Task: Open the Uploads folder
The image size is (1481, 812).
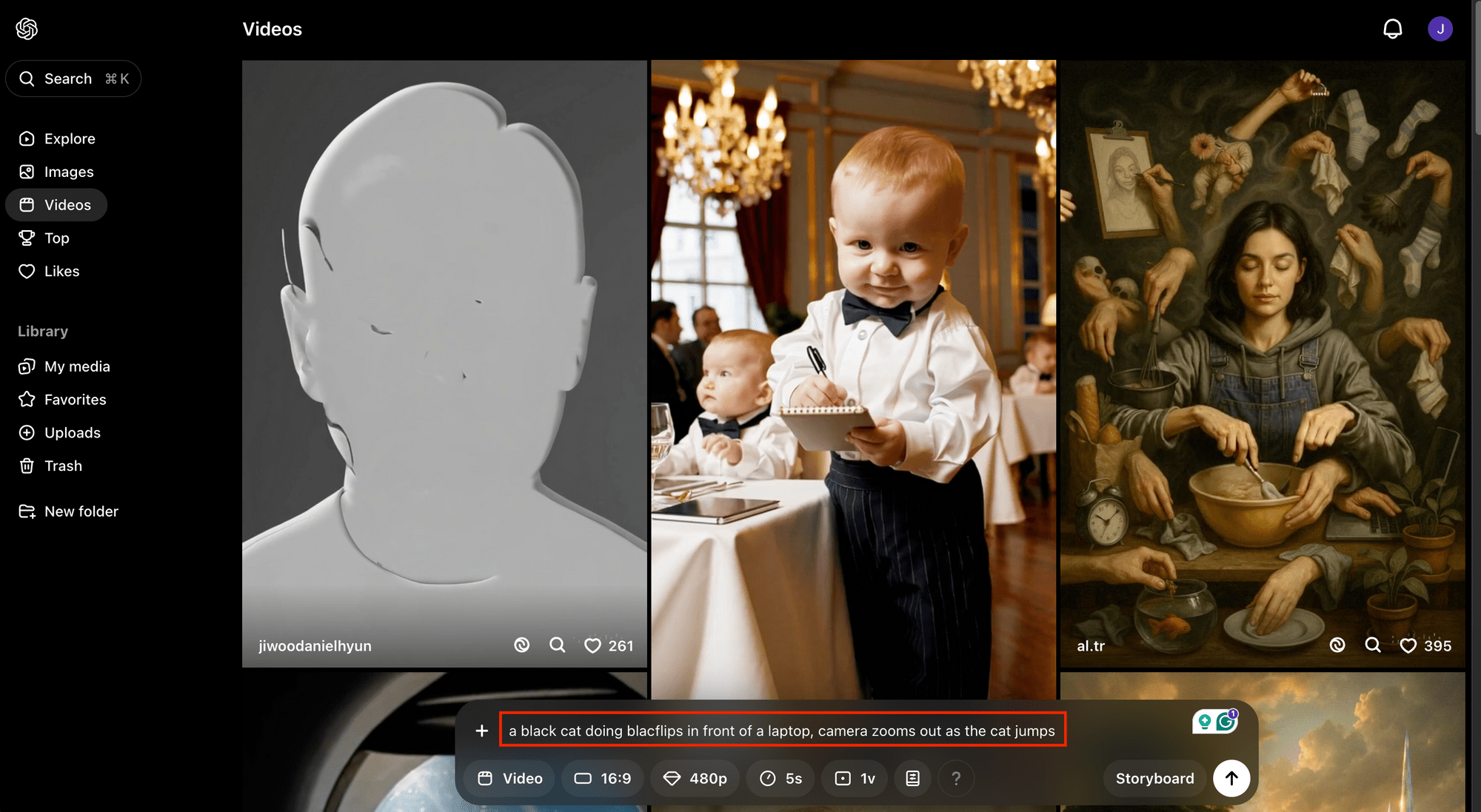Action: pyautogui.click(x=59, y=433)
